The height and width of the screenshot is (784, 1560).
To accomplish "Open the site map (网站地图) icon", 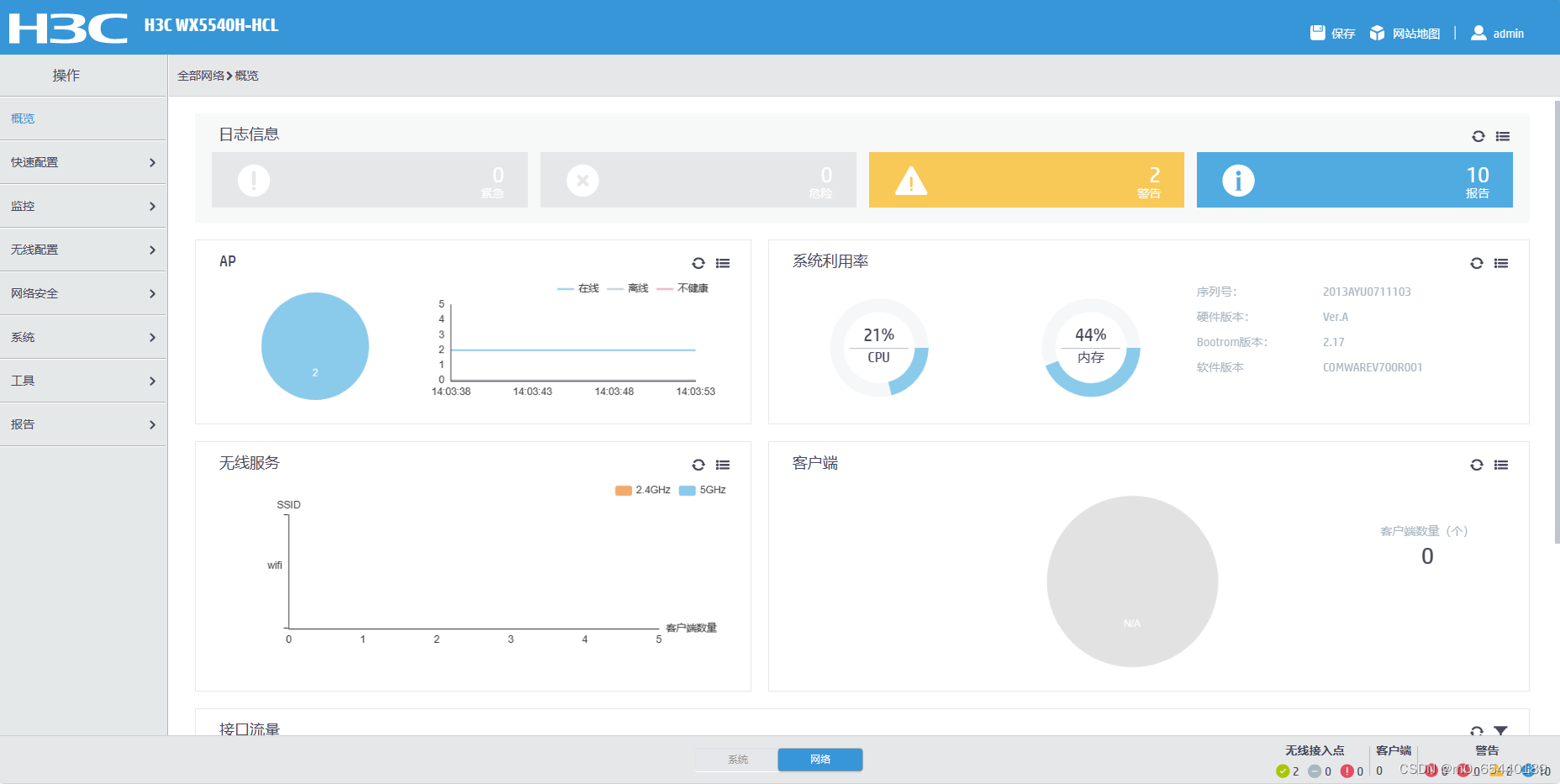I will 1377,33.
